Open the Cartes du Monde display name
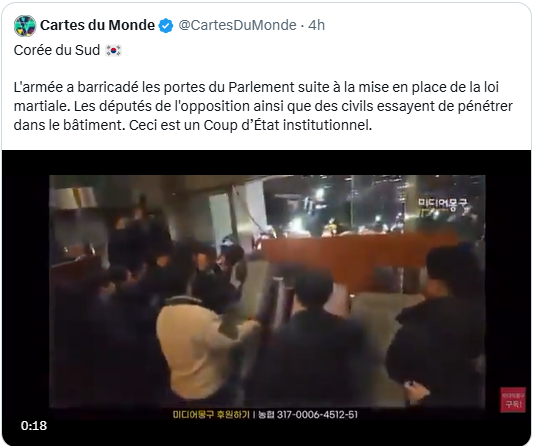This screenshot has width=533, height=446. (97, 25)
